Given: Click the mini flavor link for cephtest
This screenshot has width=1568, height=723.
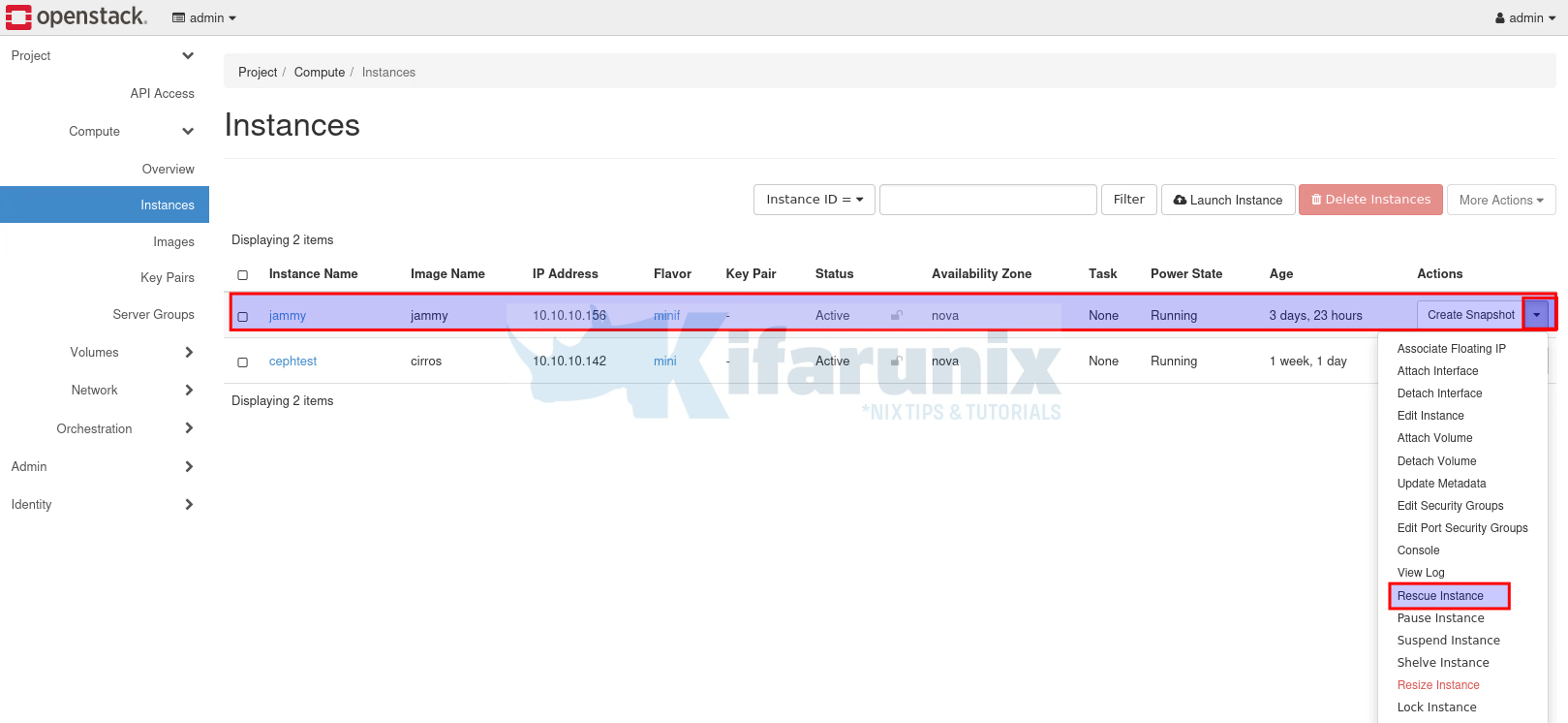Looking at the screenshot, I should (x=664, y=361).
